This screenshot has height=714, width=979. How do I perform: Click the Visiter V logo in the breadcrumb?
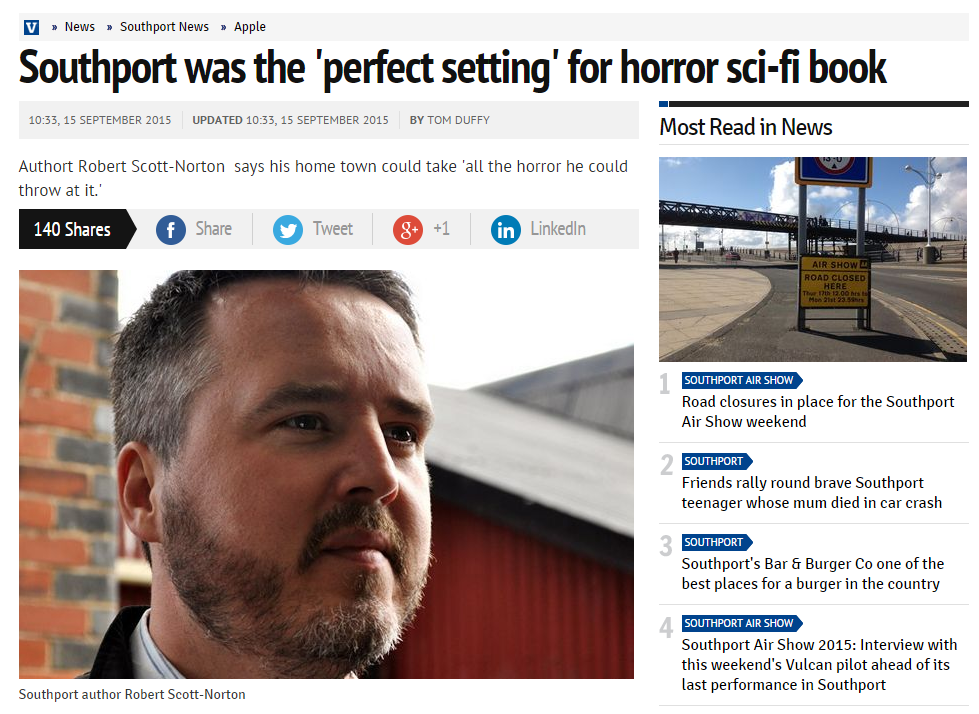pyautogui.click(x=31, y=27)
